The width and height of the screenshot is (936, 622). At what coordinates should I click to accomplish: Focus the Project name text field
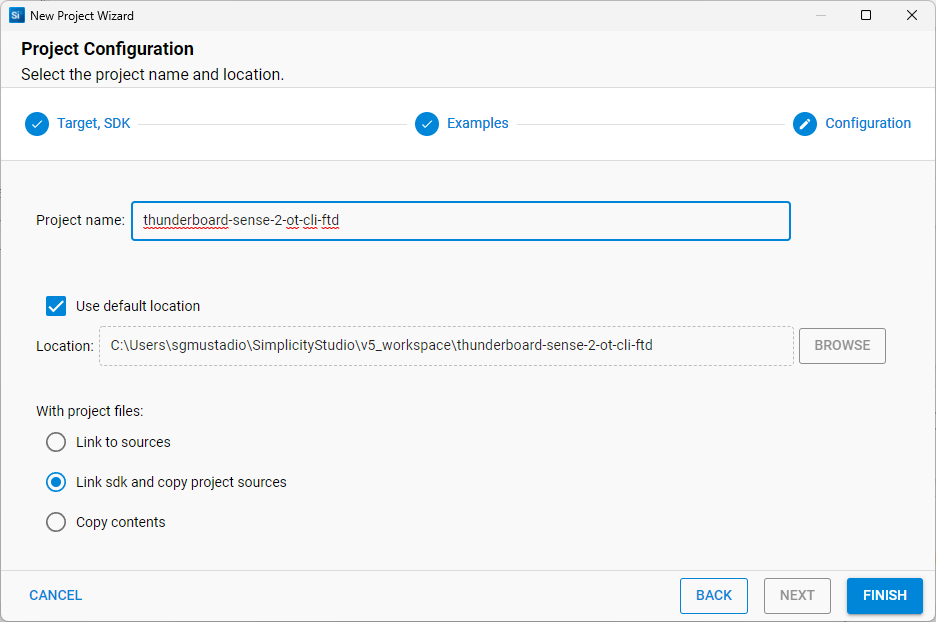(460, 221)
